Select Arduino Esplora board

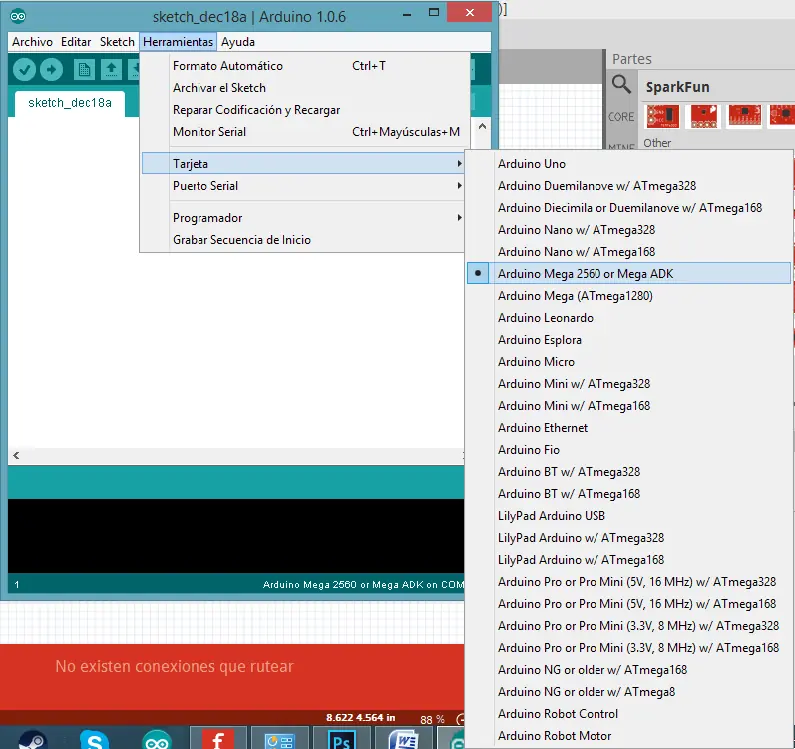(629, 340)
